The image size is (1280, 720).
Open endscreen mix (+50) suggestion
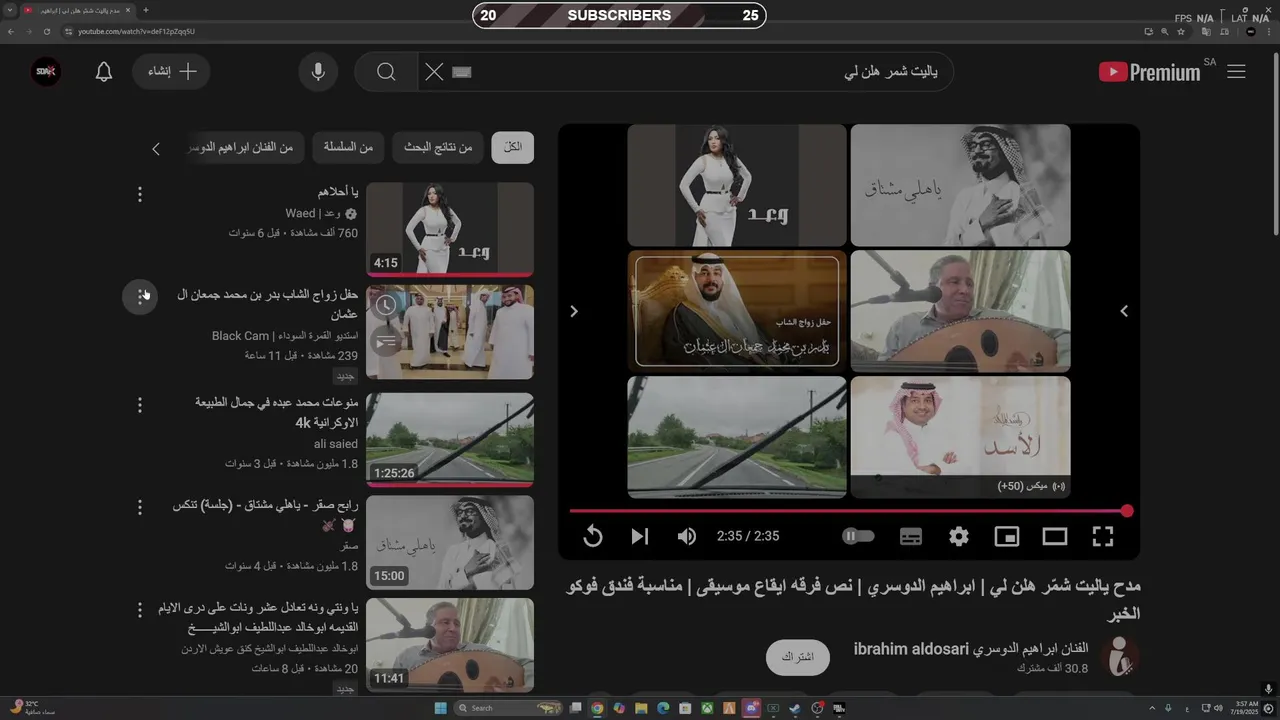tap(960, 437)
